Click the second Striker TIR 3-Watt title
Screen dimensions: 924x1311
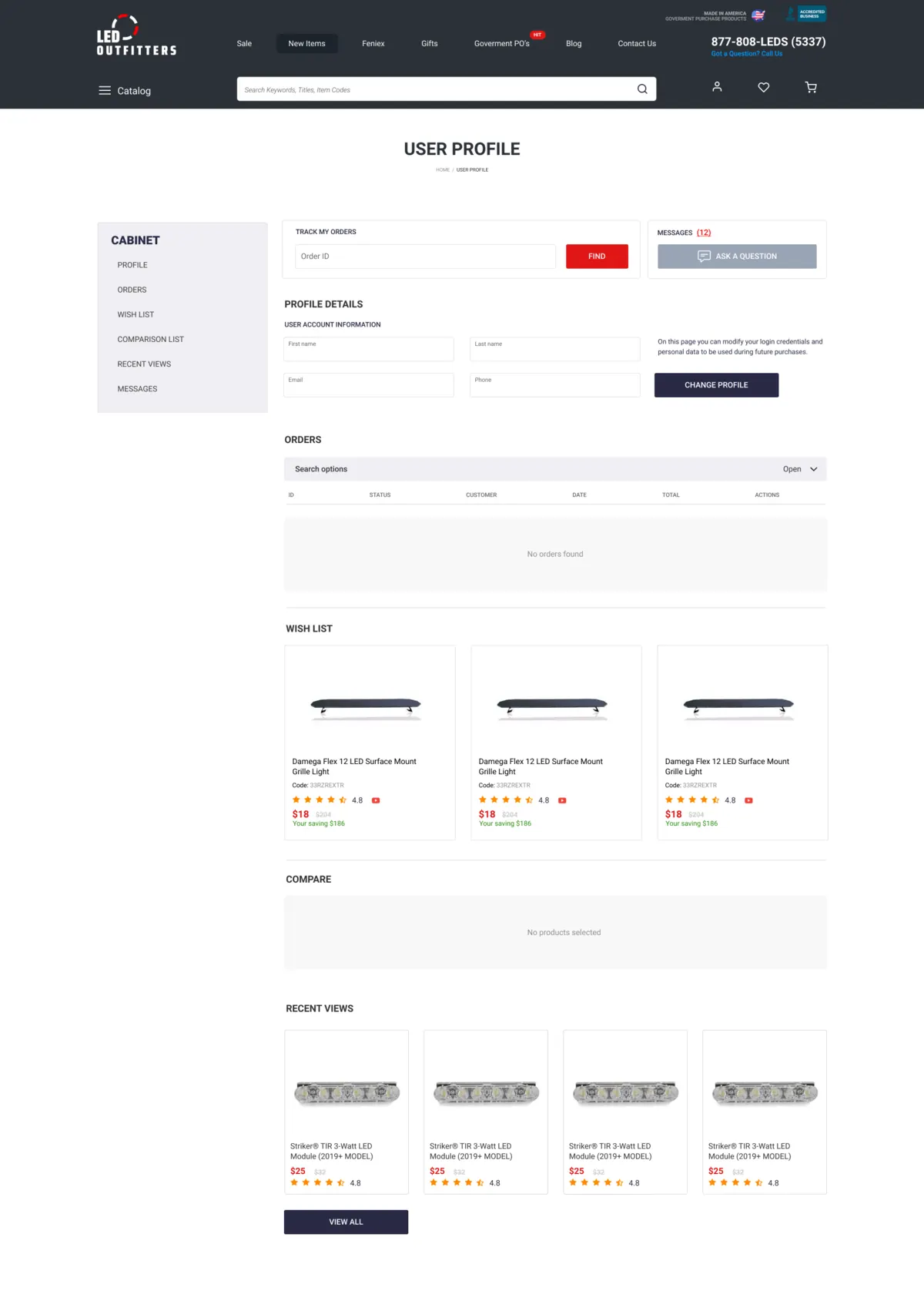click(470, 1151)
